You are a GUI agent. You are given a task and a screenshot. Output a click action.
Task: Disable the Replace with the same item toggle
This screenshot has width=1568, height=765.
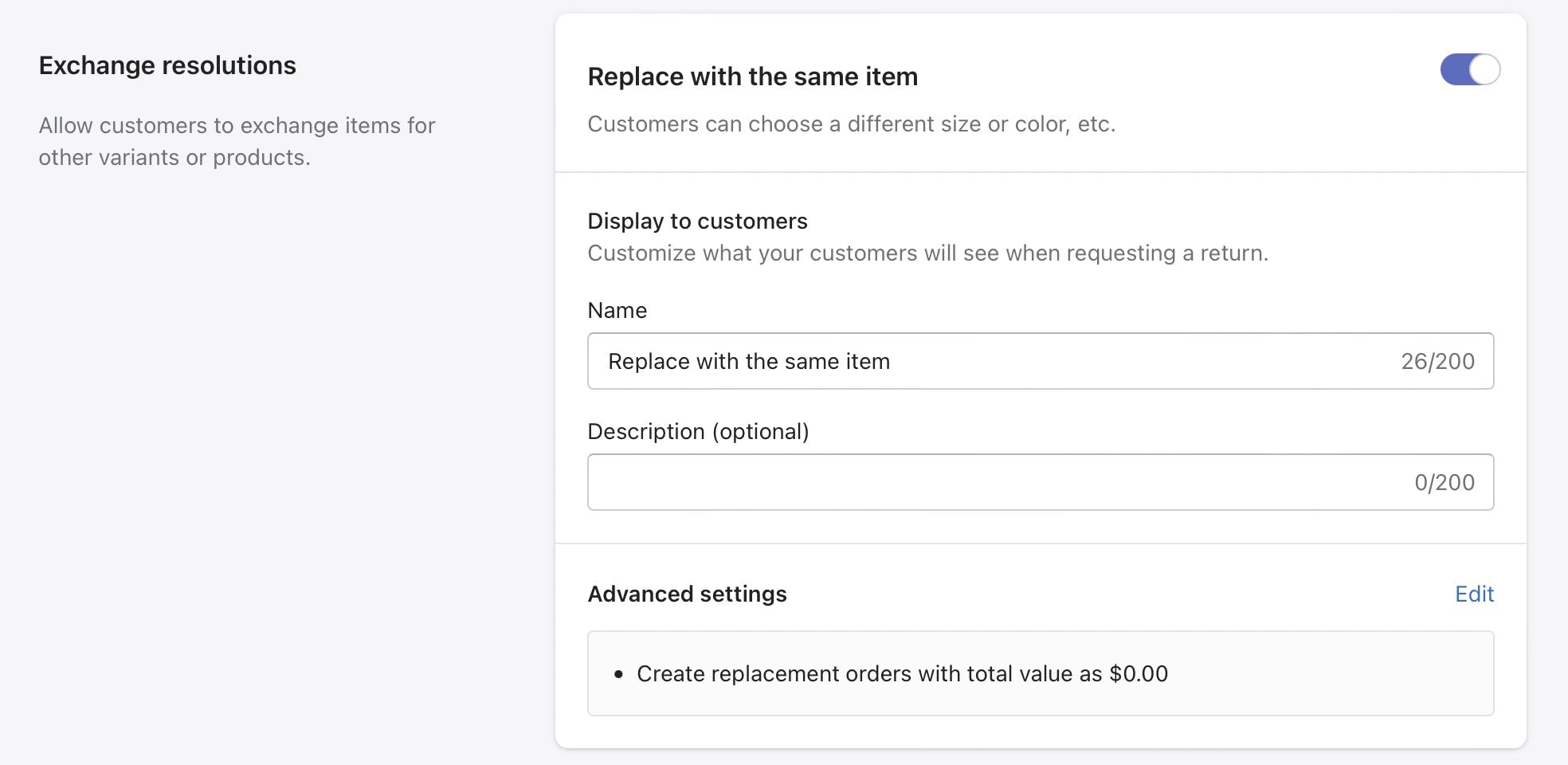coord(1470,69)
